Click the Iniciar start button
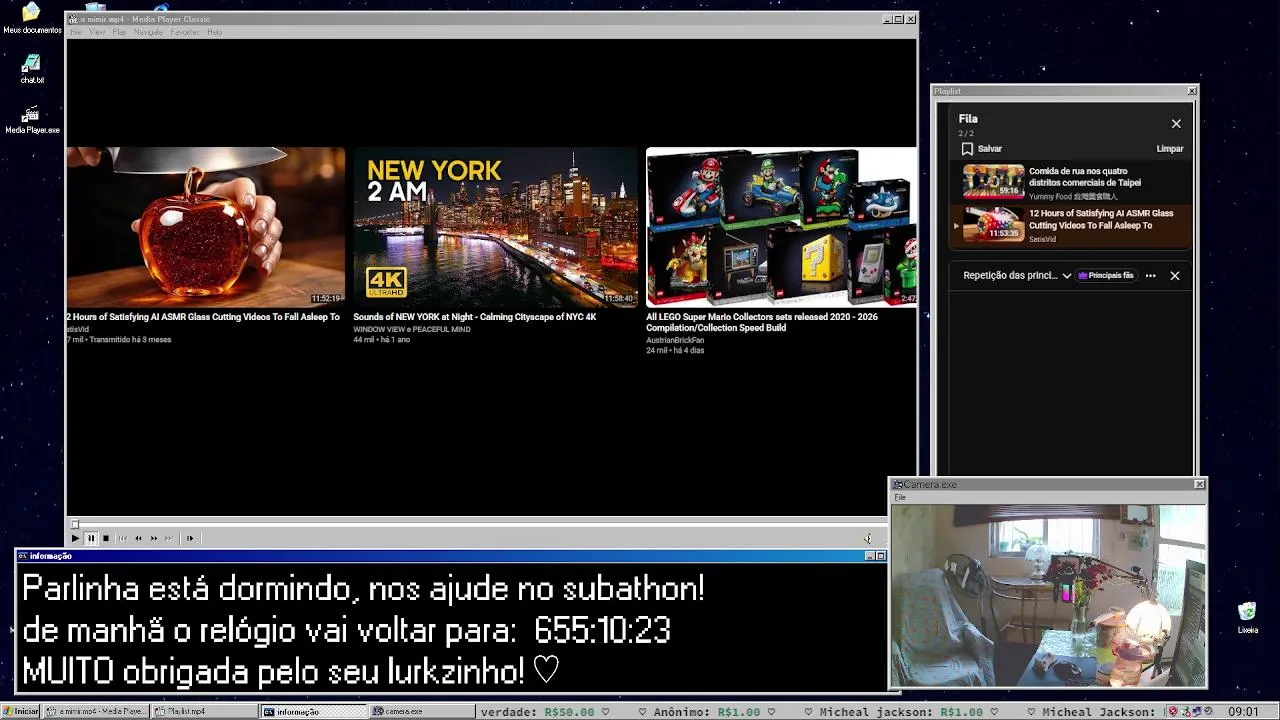The image size is (1280, 720). tap(21, 712)
